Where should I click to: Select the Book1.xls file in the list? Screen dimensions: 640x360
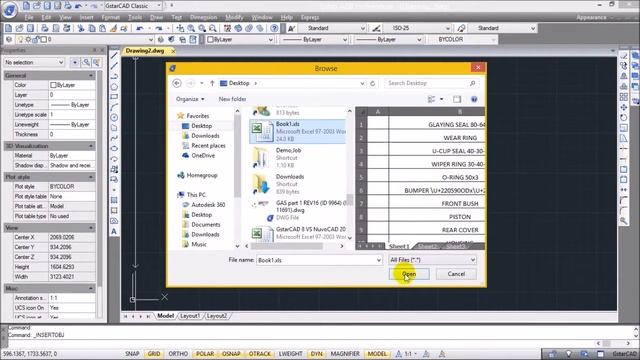coord(298,131)
